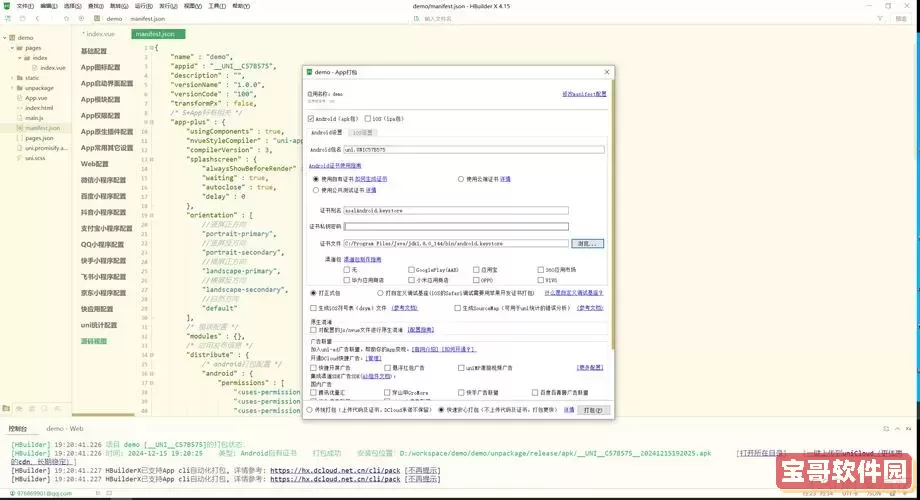Collapse the pages folder in the project tree
This screenshot has width=920, height=500.
pyautogui.click(x=12, y=48)
